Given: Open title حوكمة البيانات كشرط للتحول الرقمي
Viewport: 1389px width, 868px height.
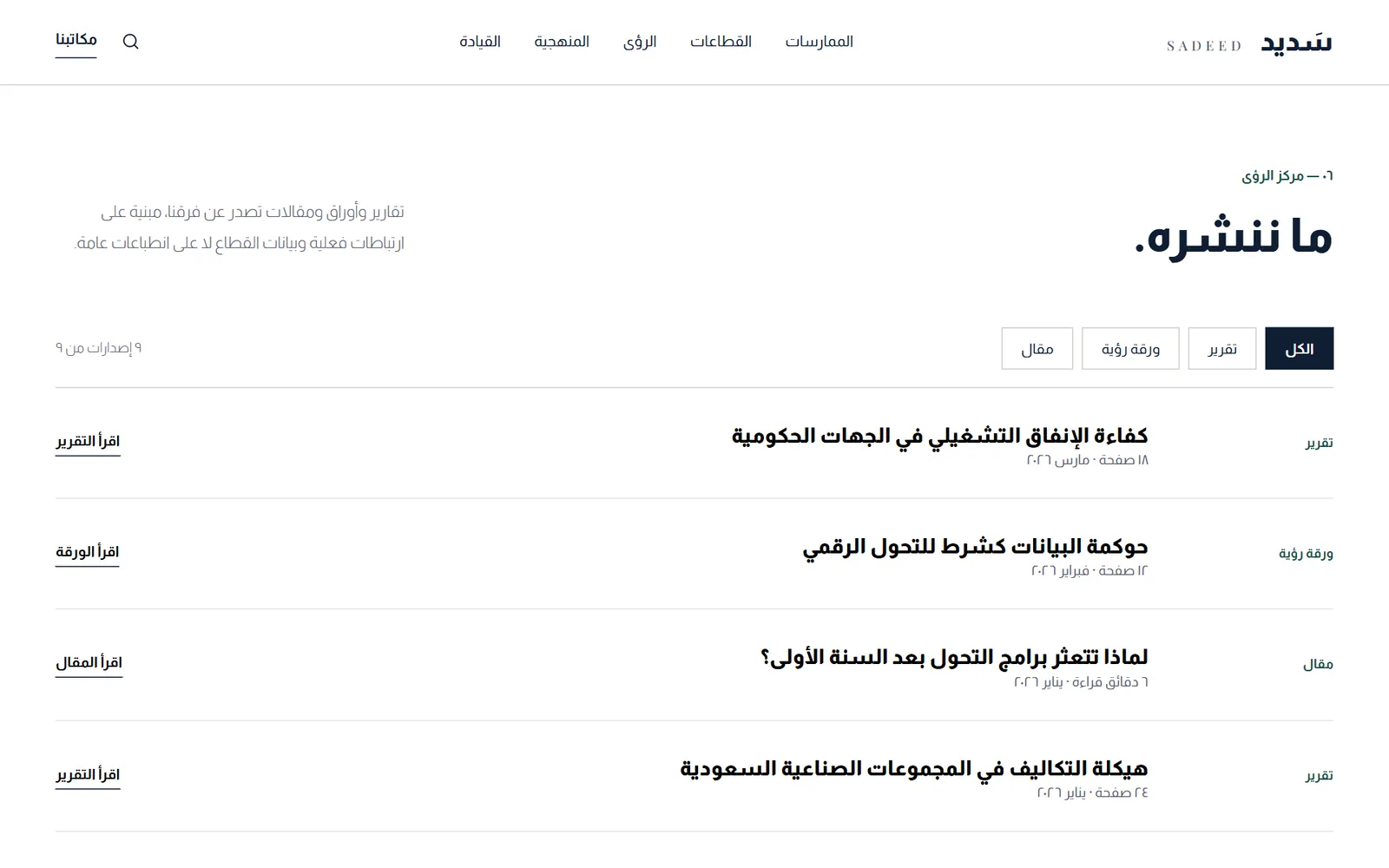Looking at the screenshot, I should pos(975,547).
